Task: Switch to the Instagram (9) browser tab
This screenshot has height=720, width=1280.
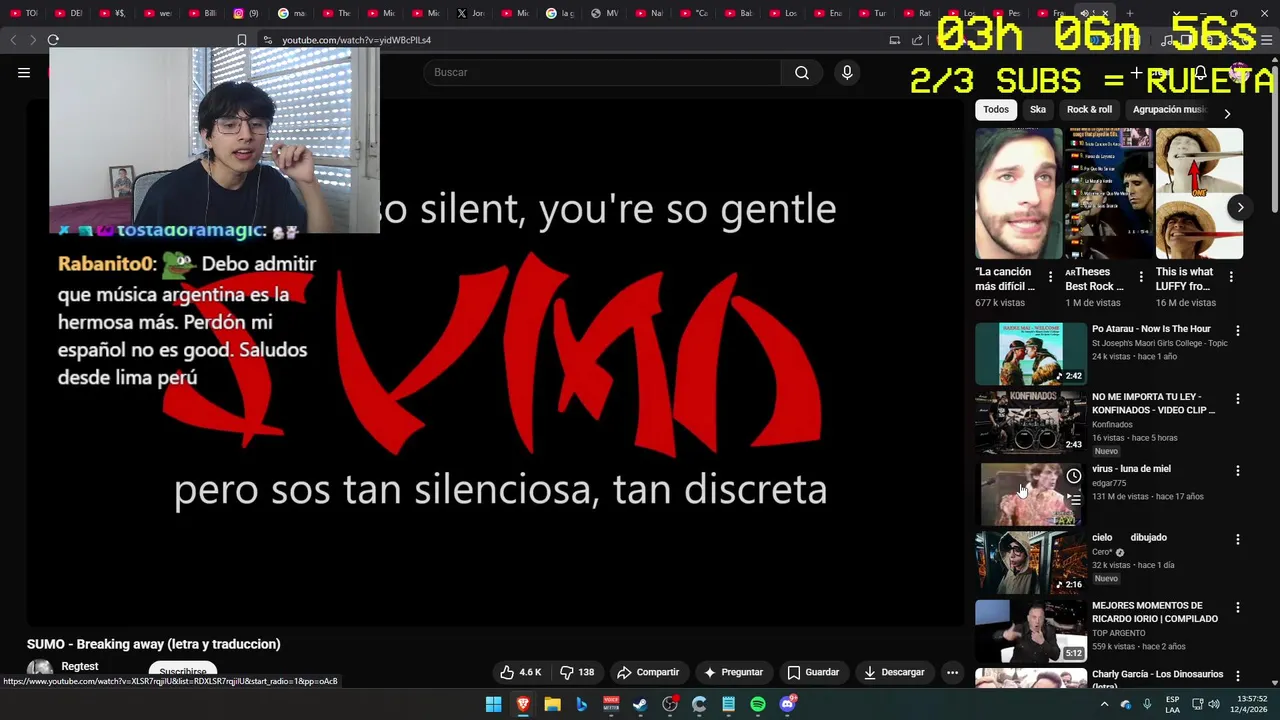Action: coord(246,13)
